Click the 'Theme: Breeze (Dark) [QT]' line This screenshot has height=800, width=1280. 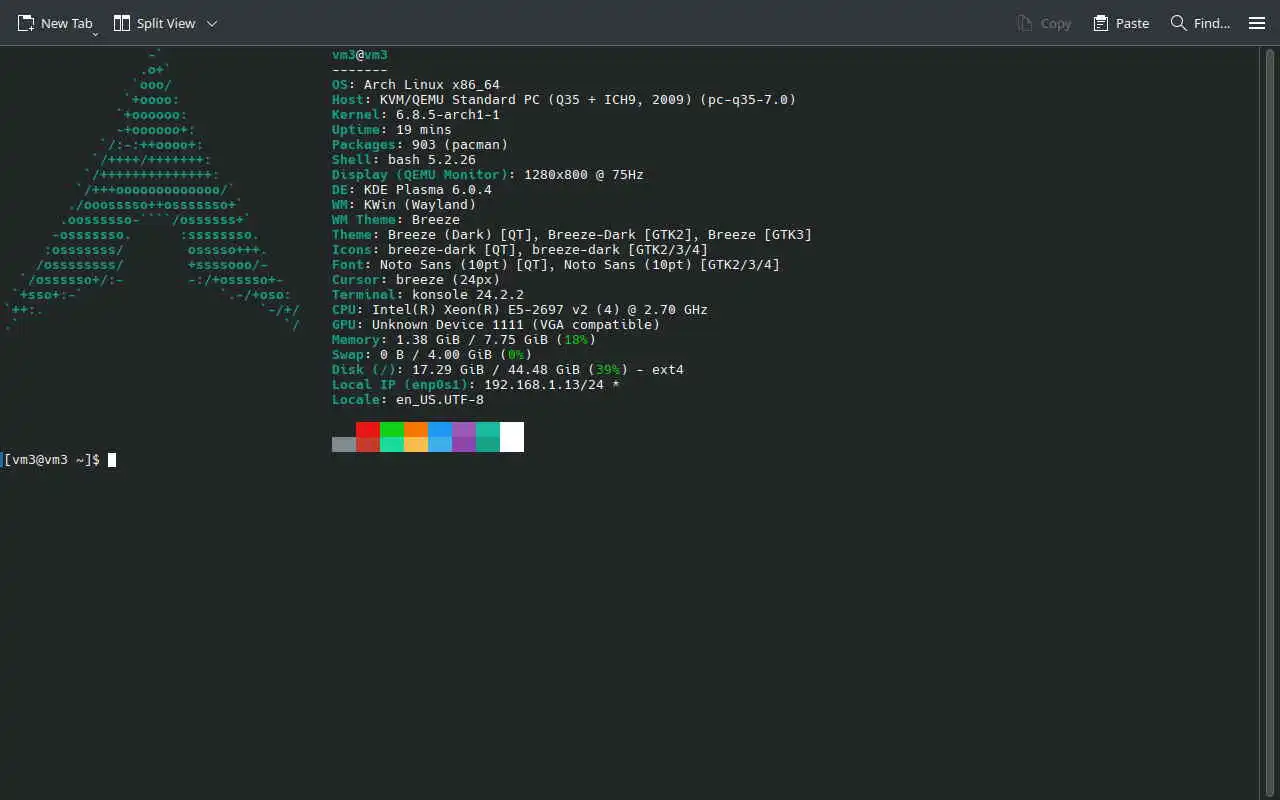572,235
